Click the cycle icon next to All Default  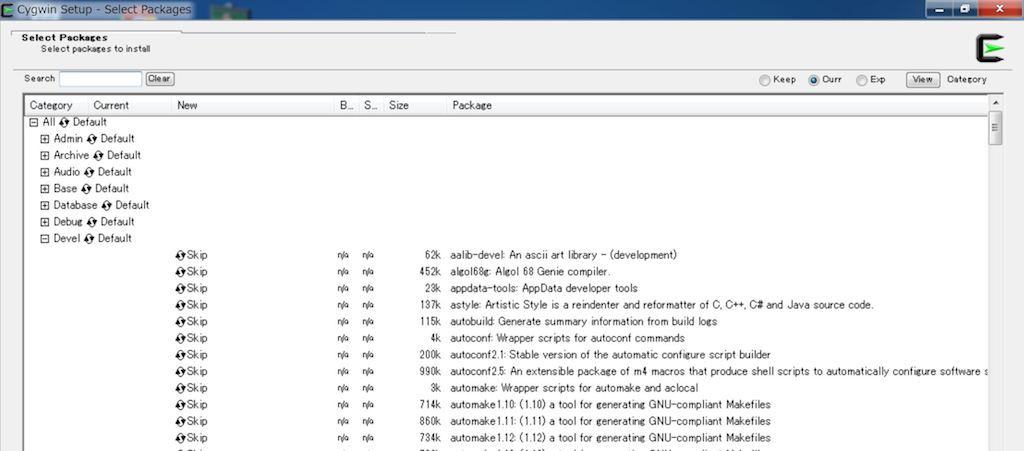tap(64, 122)
